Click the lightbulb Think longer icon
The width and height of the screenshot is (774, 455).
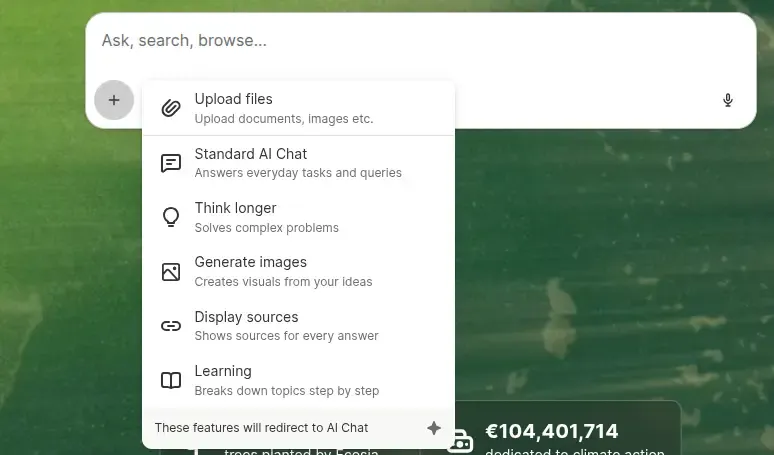pyautogui.click(x=171, y=217)
